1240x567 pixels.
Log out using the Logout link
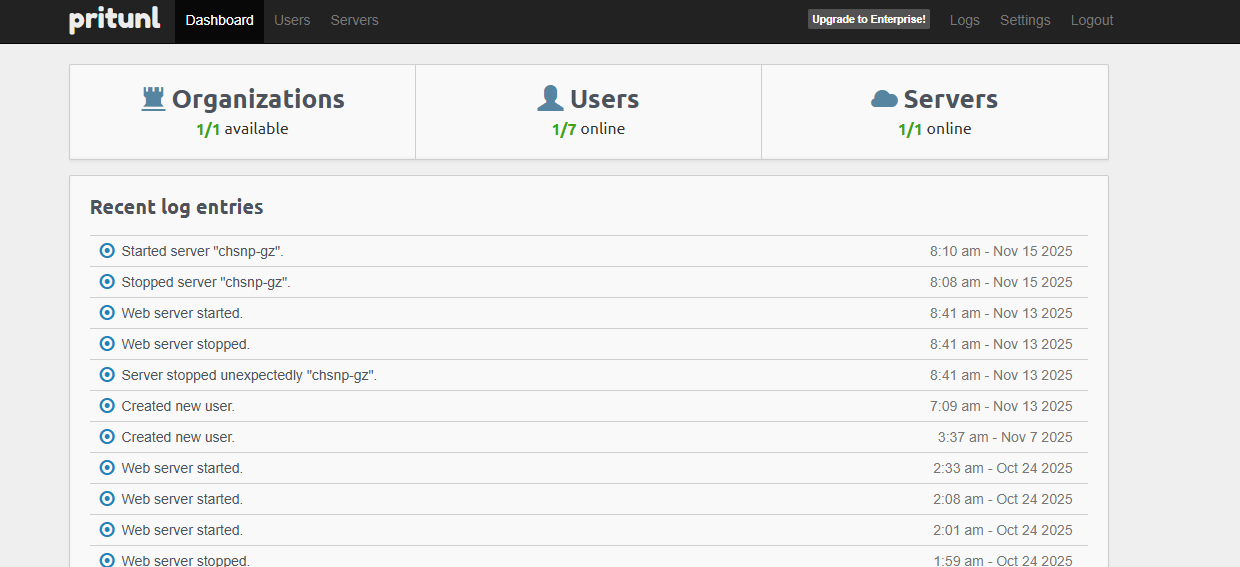(1091, 20)
